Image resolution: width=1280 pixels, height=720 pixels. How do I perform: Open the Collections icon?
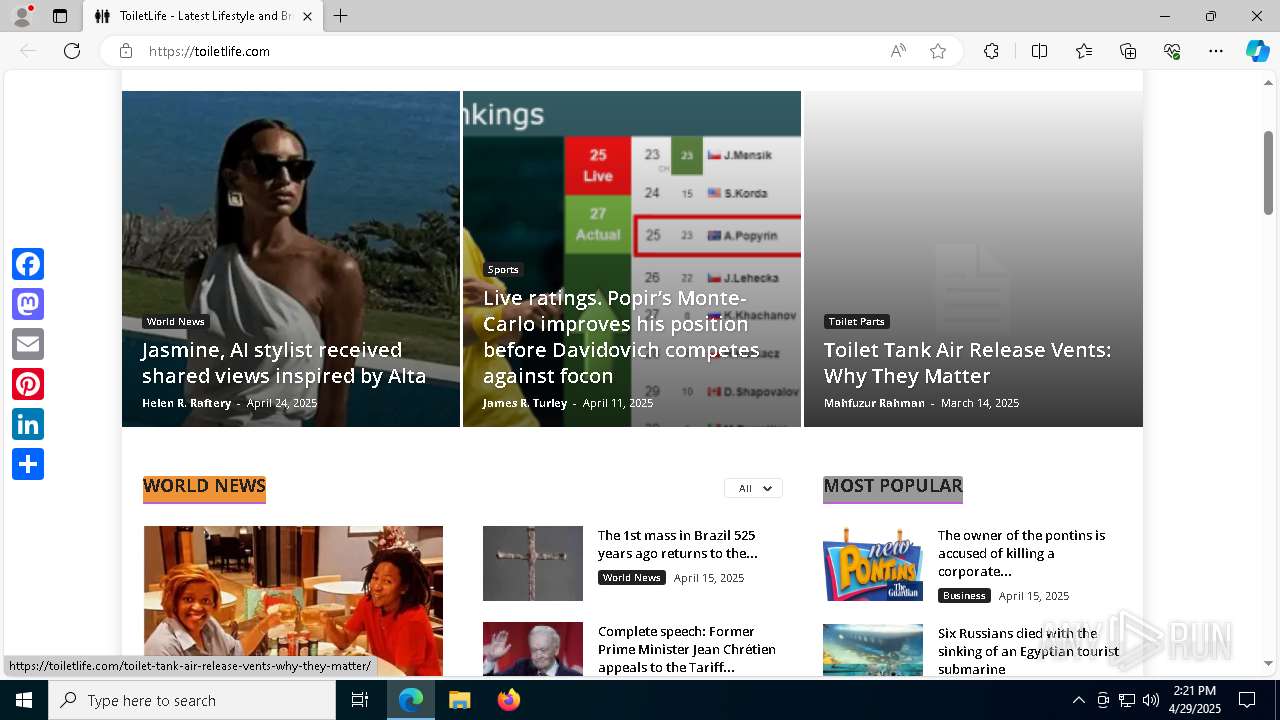click(x=1128, y=51)
